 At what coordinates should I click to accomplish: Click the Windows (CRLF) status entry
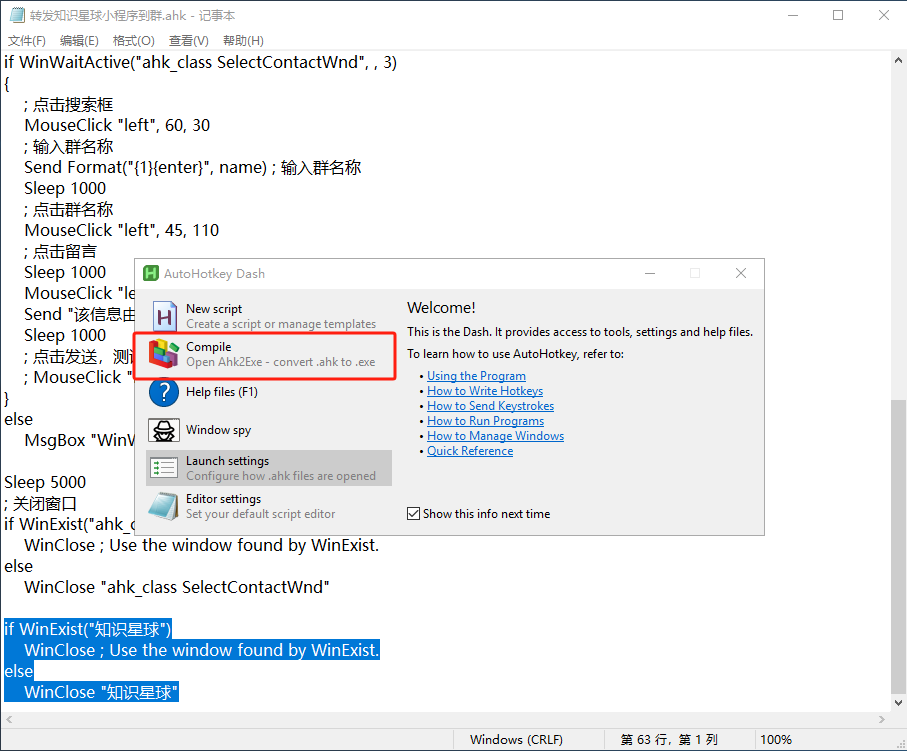(x=516, y=739)
